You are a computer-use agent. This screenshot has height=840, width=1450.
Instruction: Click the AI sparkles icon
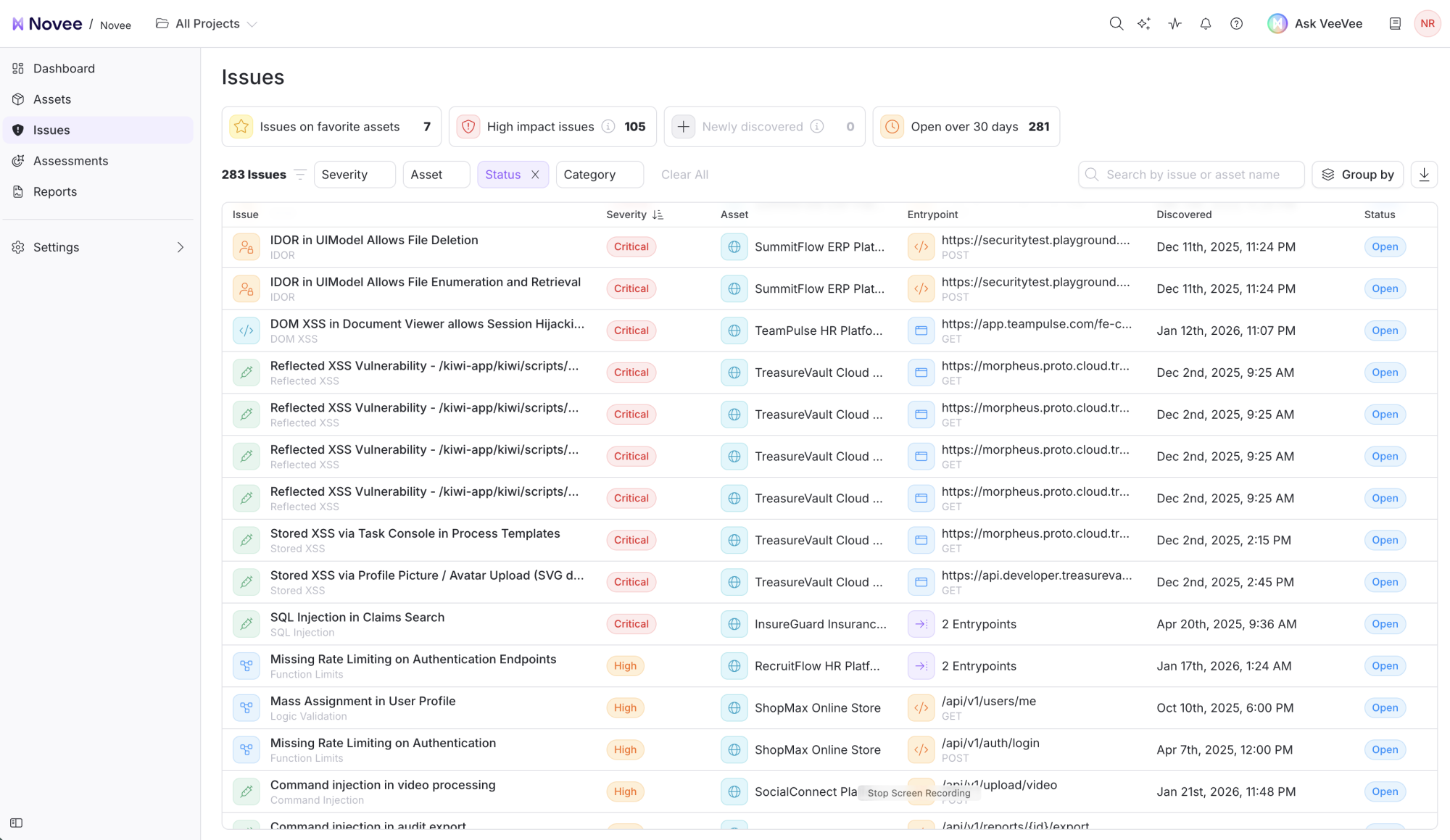[1144, 24]
